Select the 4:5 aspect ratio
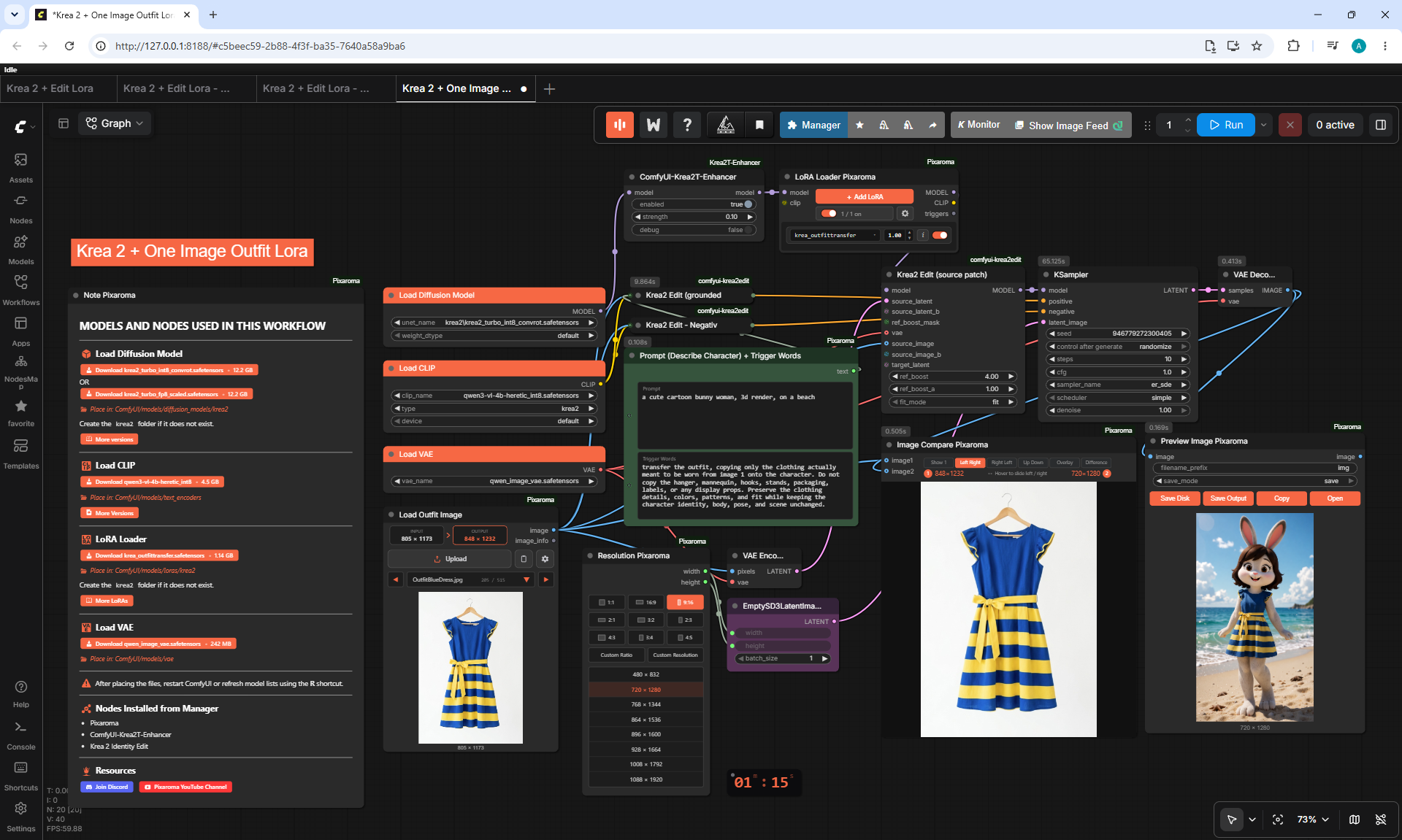Viewport: 1402px width, 840px height. [x=685, y=638]
